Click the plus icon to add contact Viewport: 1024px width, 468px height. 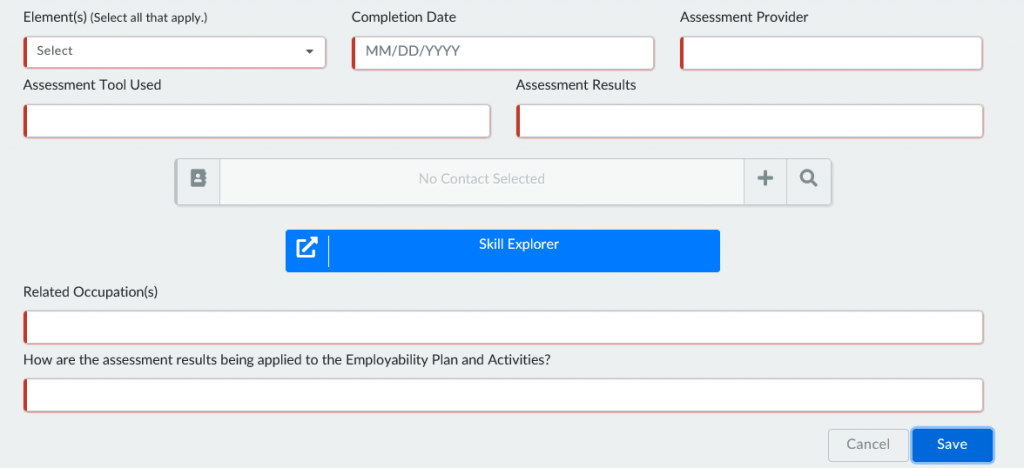pyautogui.click(x=765, y=179)
